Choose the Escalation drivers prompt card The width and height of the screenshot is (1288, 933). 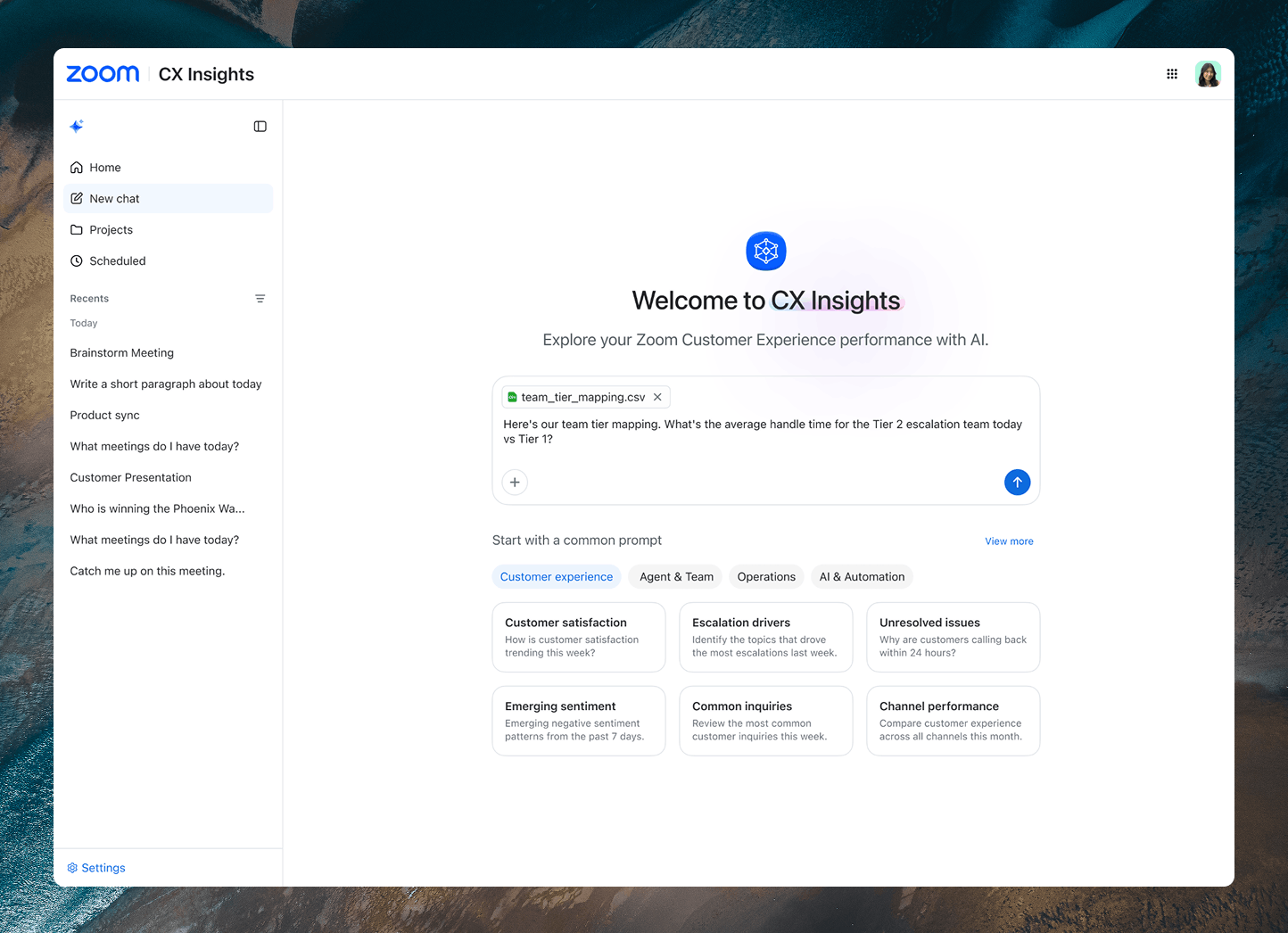click(x=766, y=637)
